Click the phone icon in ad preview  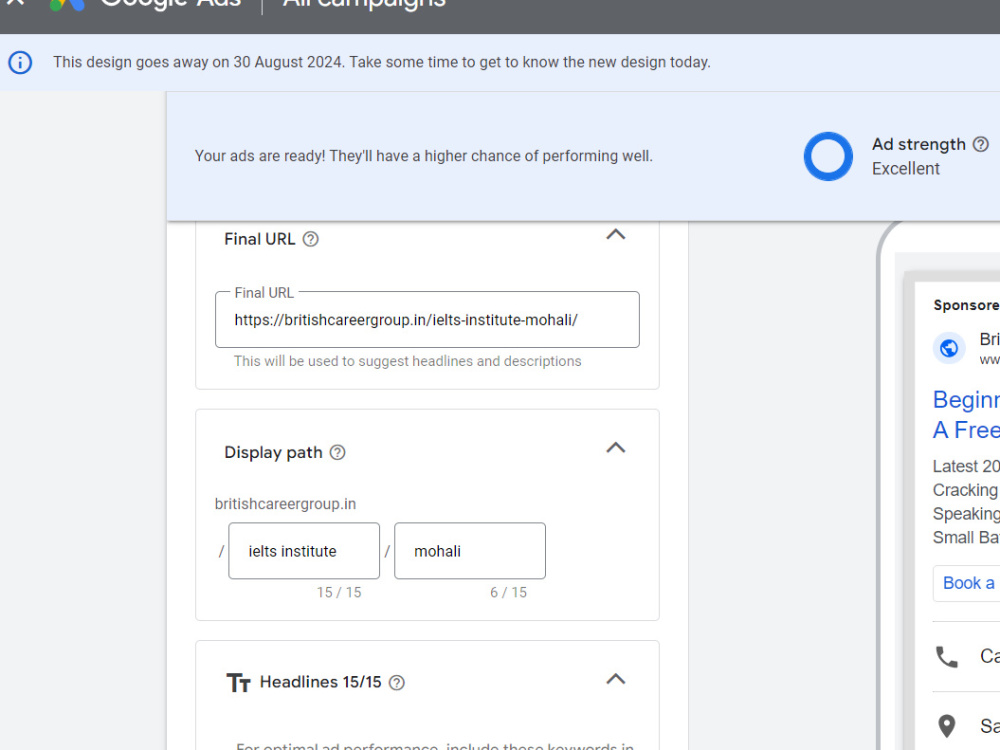tap(946, 656)
